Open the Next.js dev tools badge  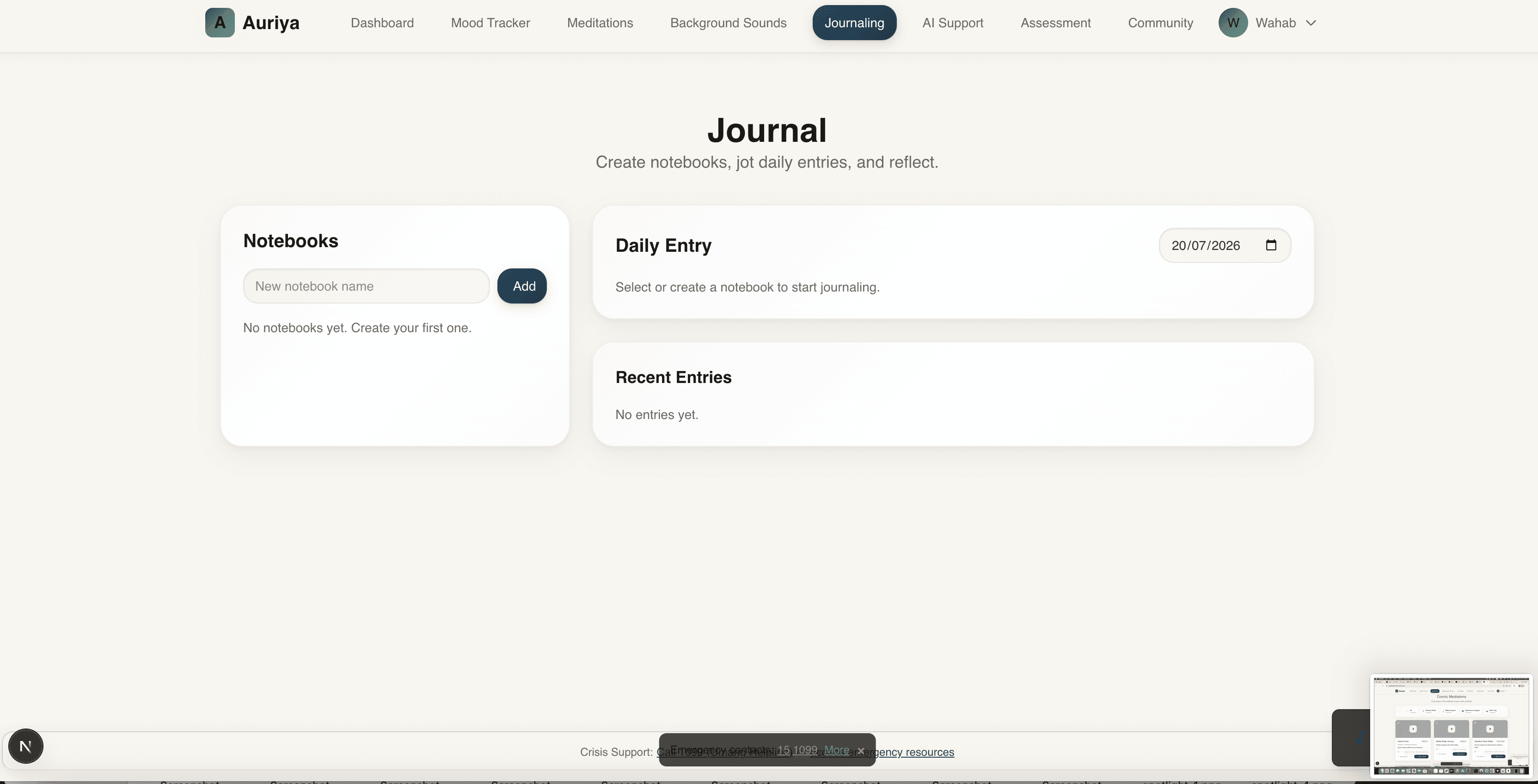[x=26, y=746]
